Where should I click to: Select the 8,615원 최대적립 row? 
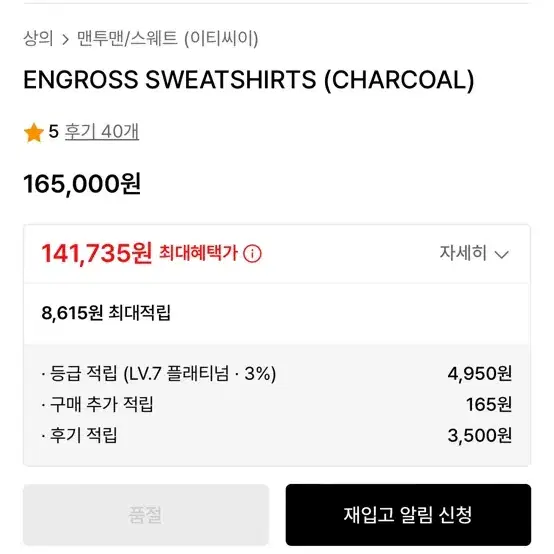click(277, 313)
